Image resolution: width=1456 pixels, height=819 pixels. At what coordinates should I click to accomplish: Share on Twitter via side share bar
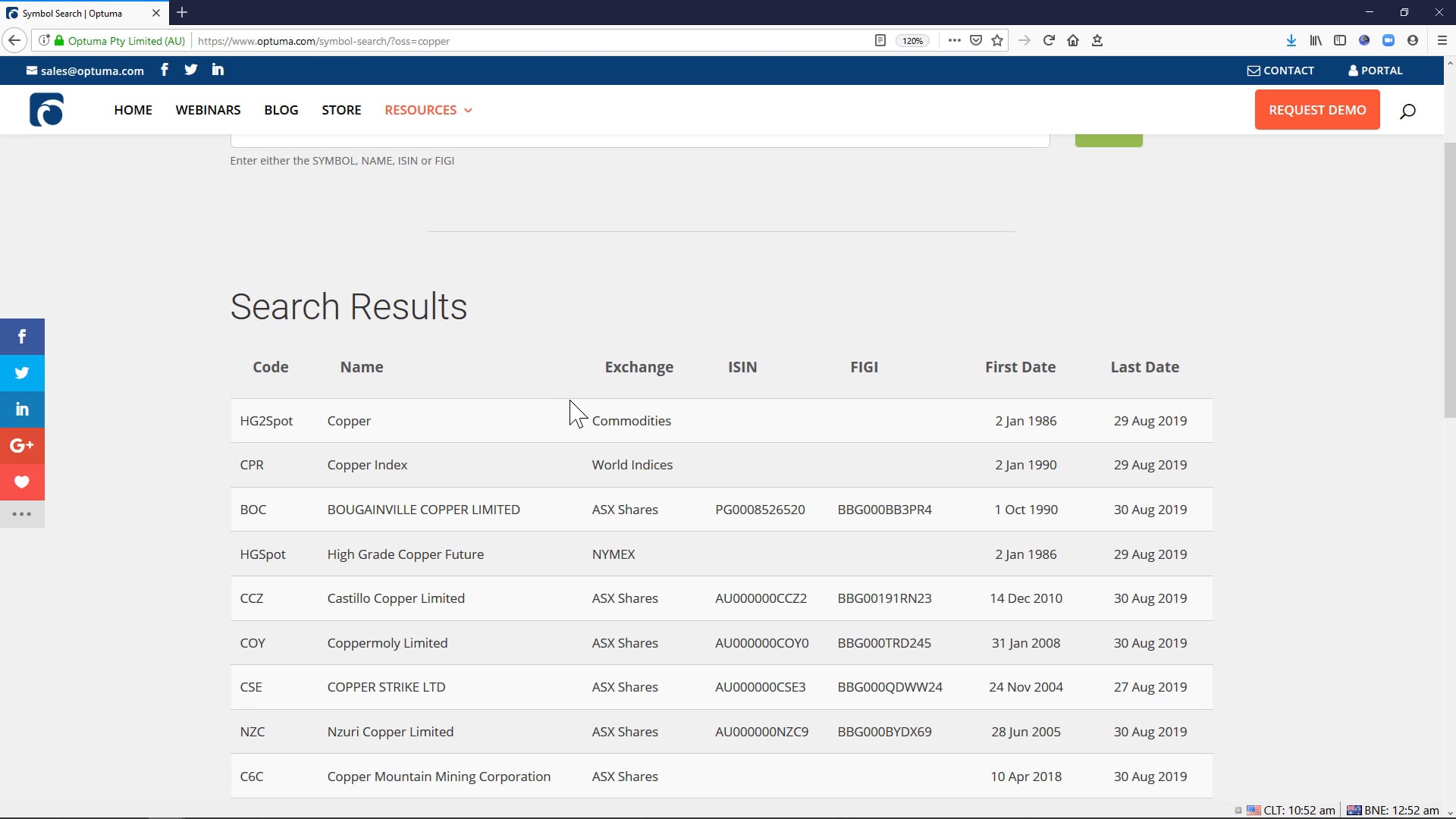[x=22, y=373]
